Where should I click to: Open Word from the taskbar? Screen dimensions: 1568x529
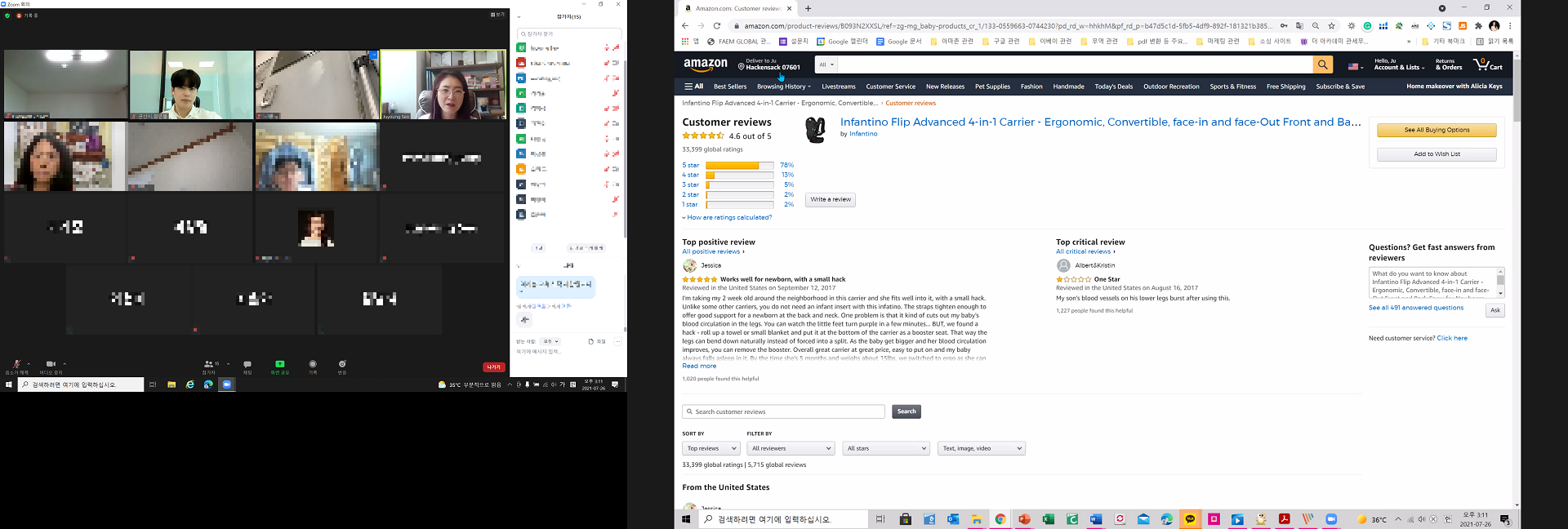tap(1096, 519)
